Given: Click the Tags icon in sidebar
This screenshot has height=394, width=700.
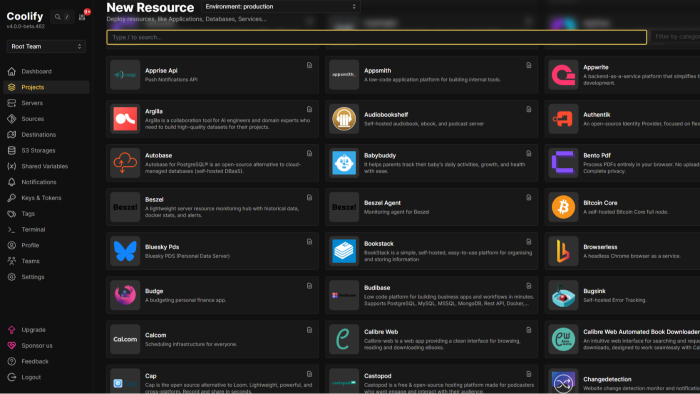Looking at the screenshot, I should [12, 214].
